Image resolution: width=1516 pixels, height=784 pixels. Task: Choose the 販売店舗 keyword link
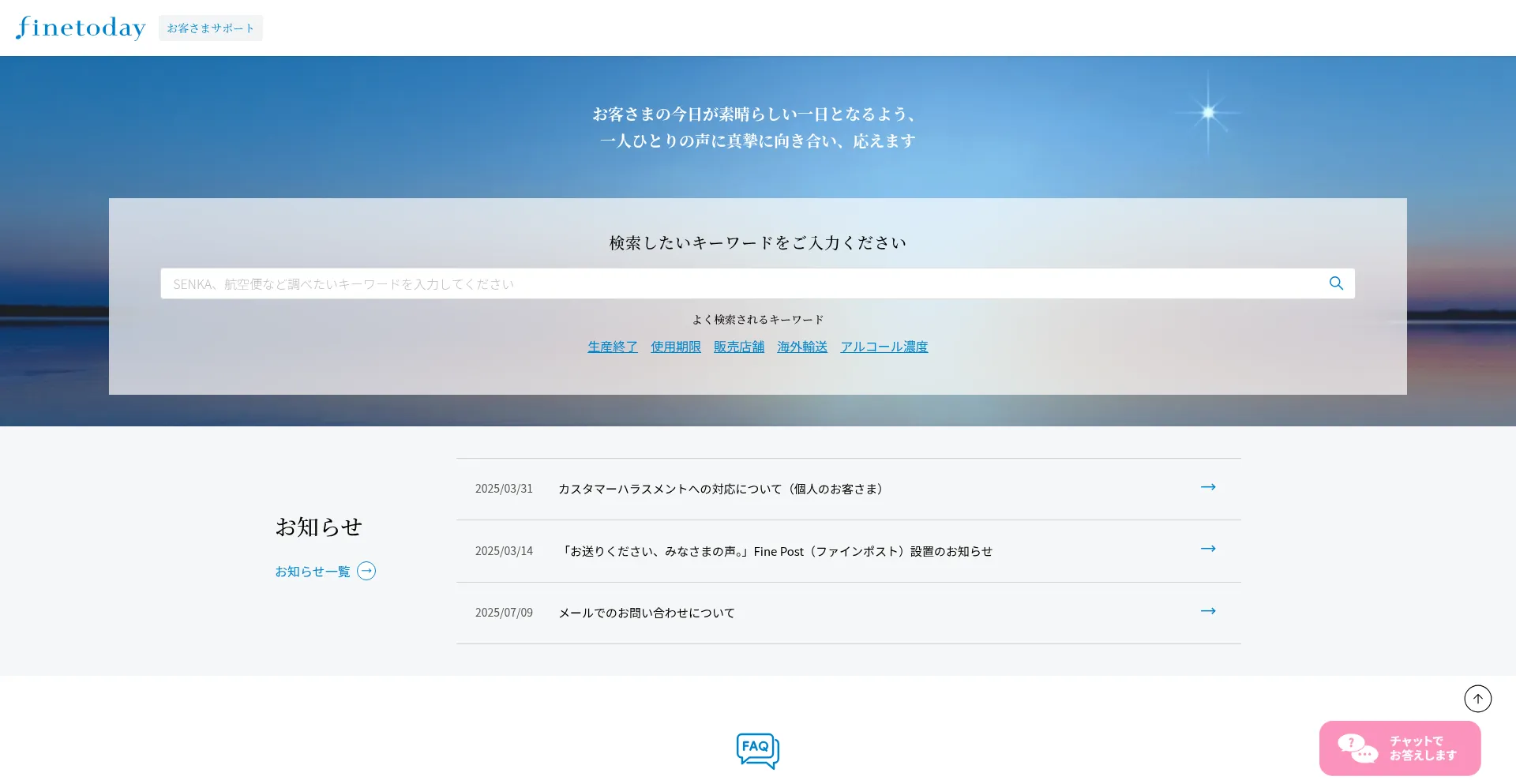(x=738, y=347)
